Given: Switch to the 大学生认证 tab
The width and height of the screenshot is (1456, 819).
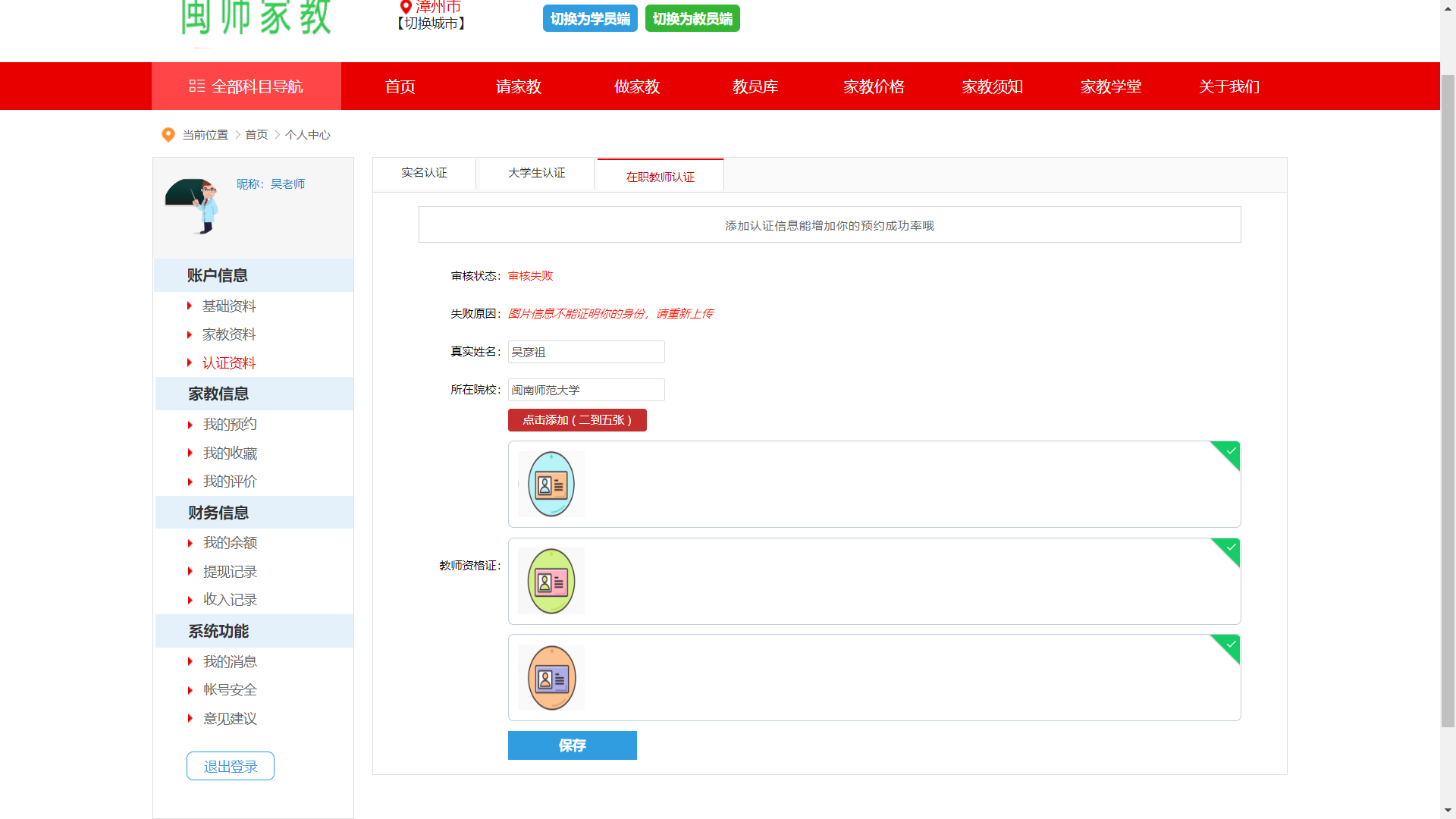Looking at the screenshot, I should 536,174.
